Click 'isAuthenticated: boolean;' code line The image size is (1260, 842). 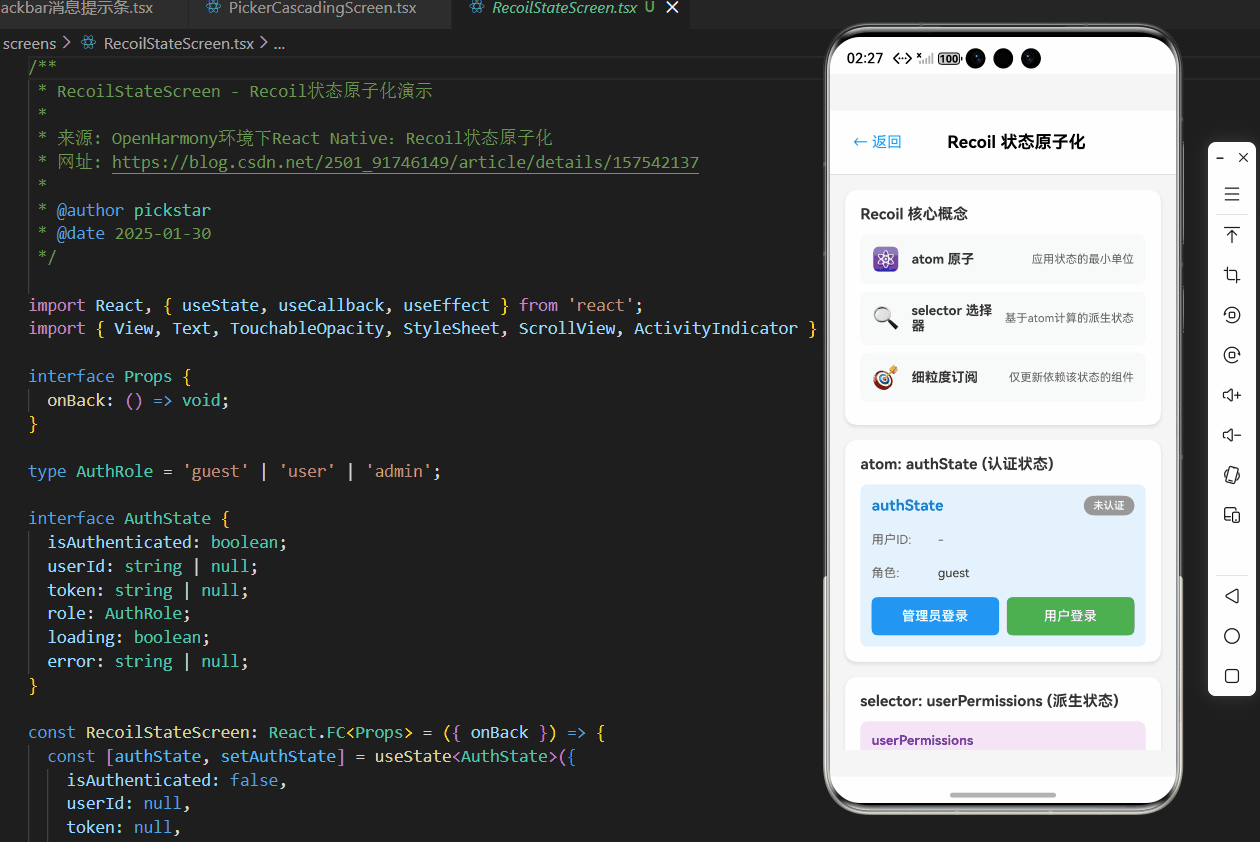coord(167,542)
